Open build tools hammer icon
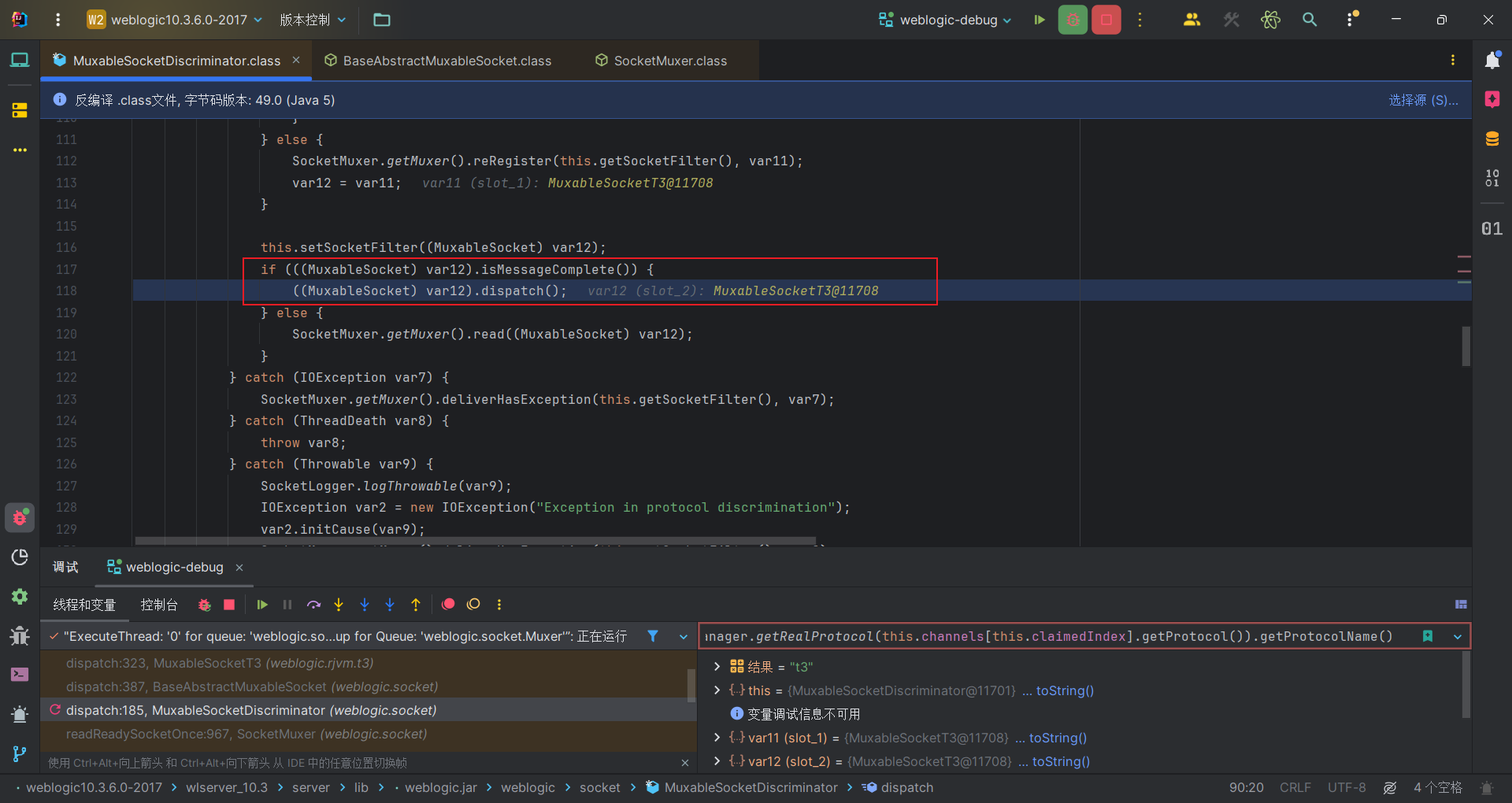 click(1232, 20)
